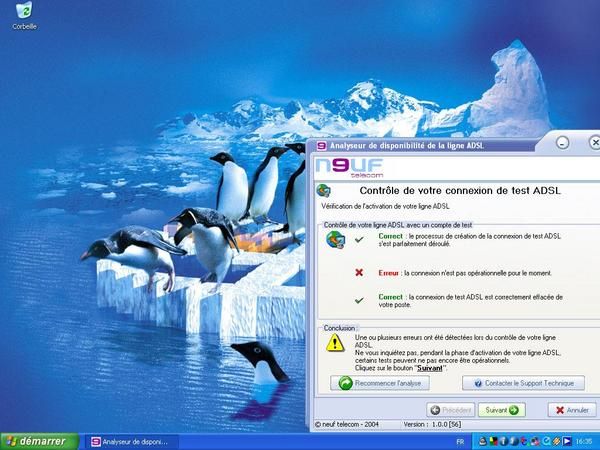Click the window title bar 9 icon
Viewport: 600px width, 450px height.
[321, 146]
